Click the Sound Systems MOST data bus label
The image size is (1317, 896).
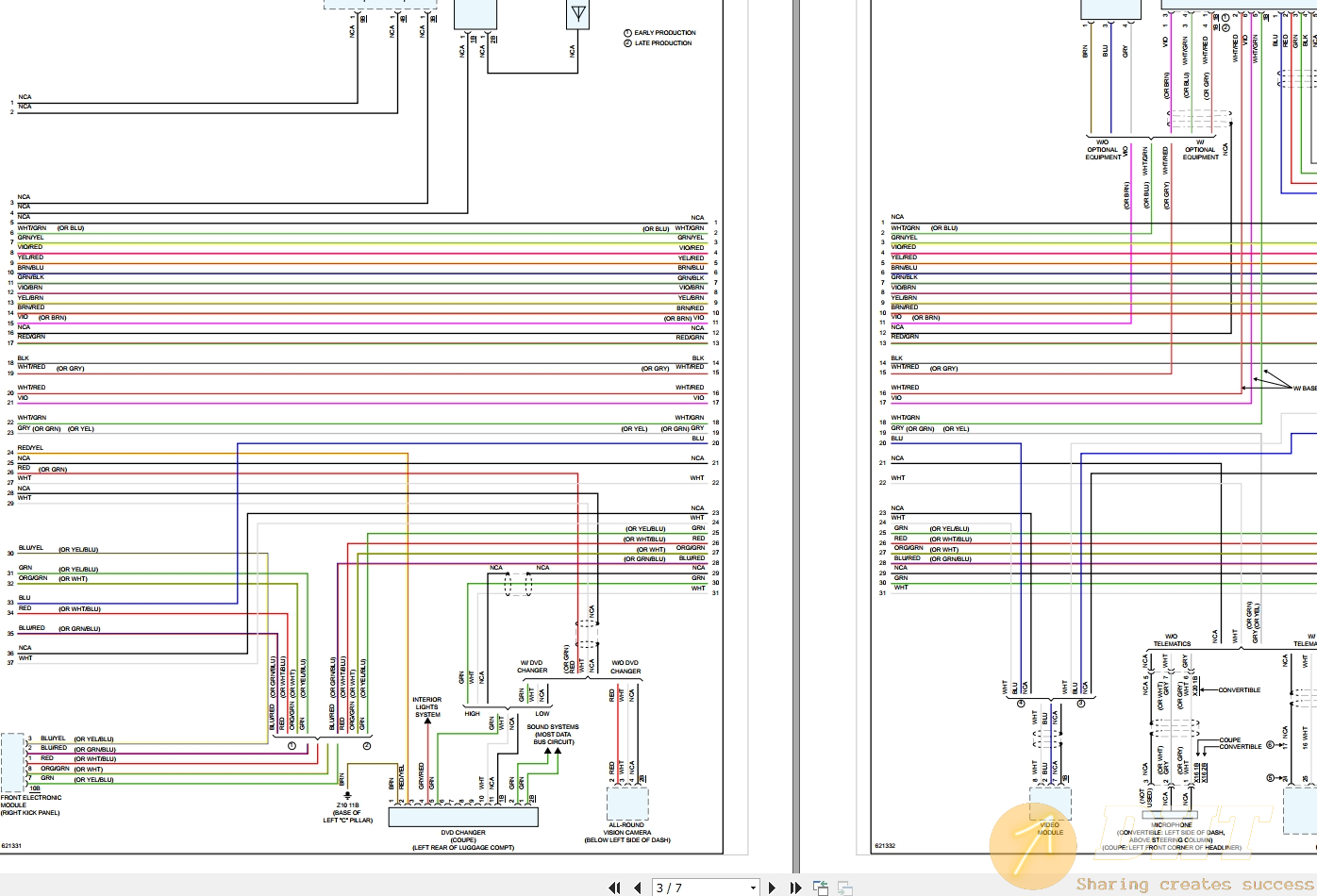click(553, 735)
